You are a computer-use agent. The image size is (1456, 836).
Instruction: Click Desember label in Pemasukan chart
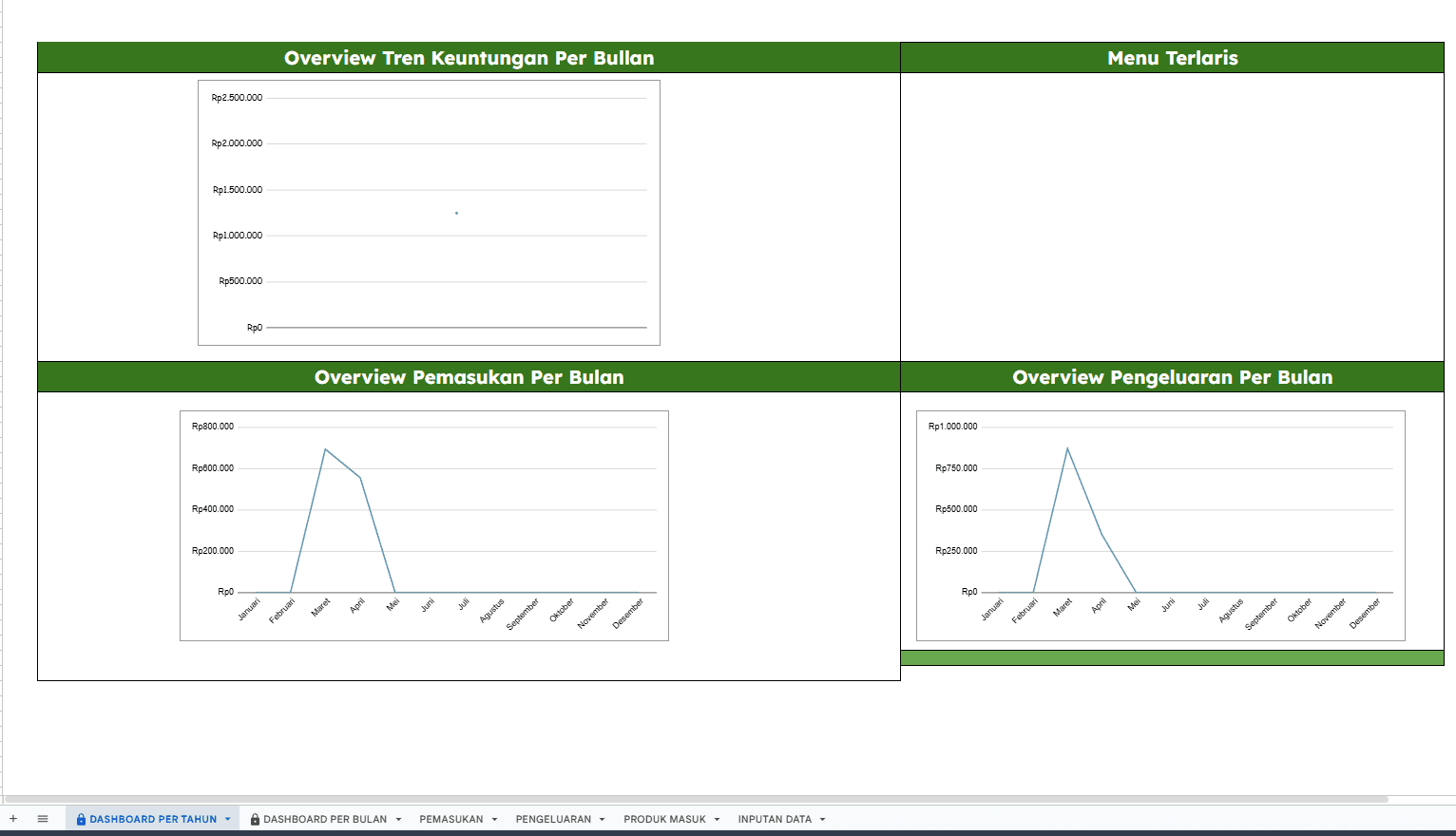628,614
